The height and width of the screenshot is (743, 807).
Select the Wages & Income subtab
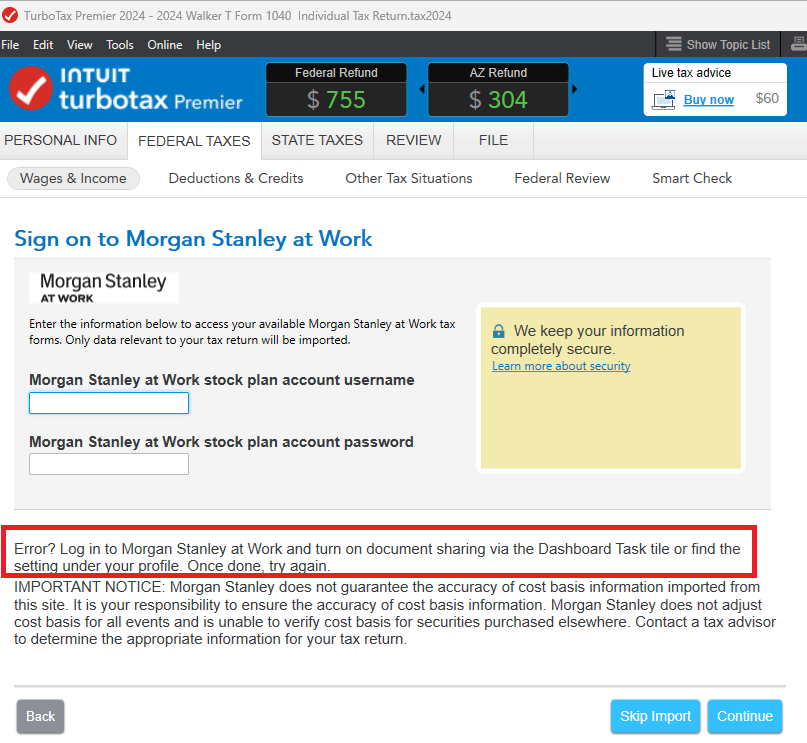73,179
